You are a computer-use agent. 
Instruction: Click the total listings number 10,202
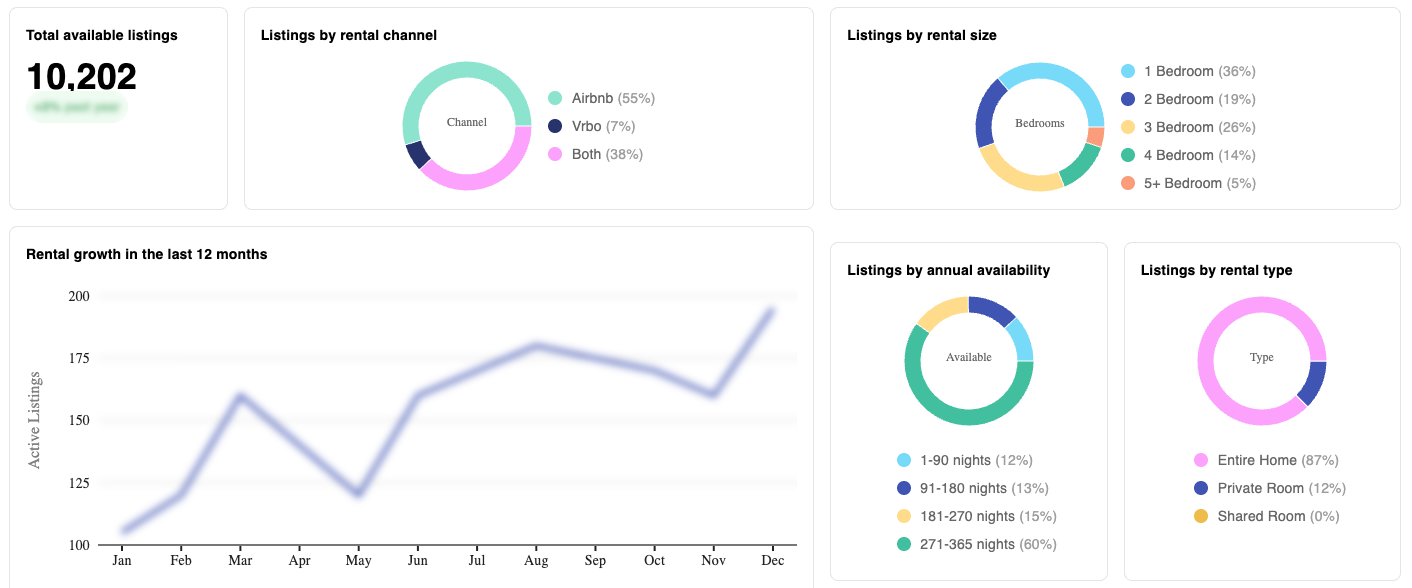coord(81,77)
